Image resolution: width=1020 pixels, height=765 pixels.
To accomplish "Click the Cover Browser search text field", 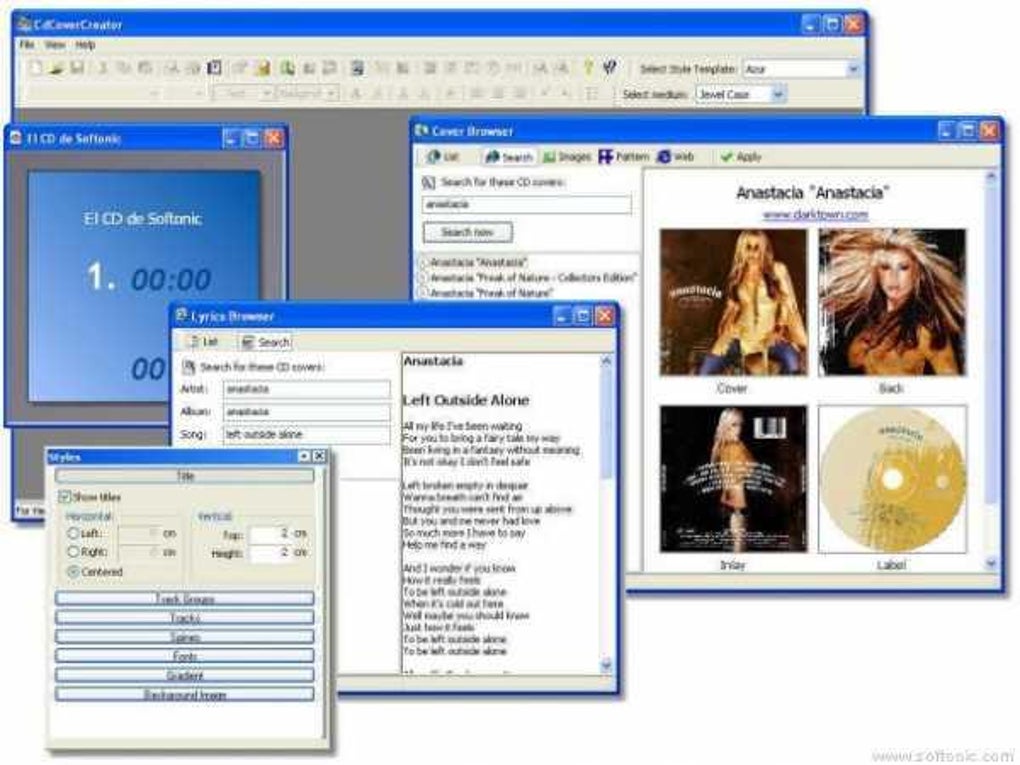I will click(x=526, y=204).
